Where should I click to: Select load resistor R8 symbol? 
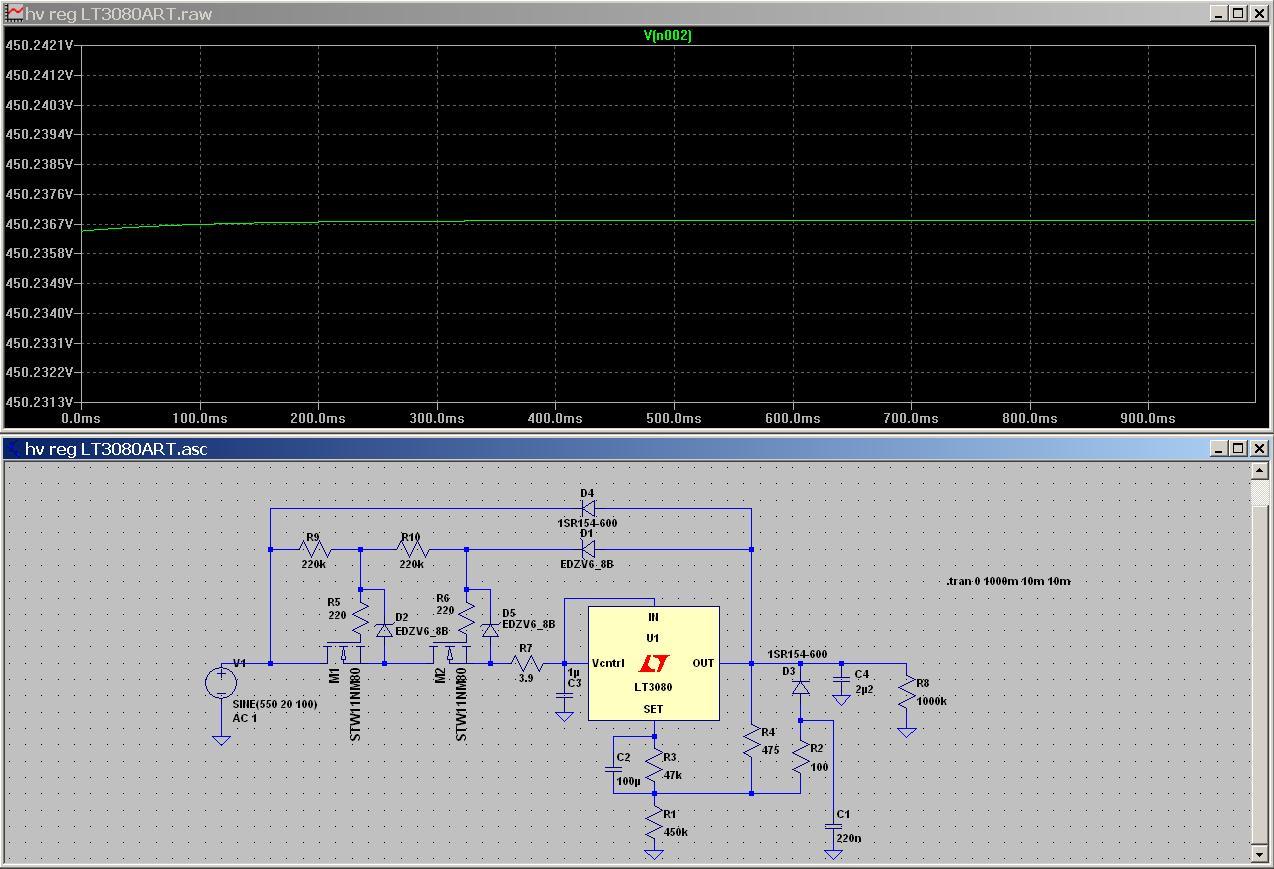coord(906,694)
